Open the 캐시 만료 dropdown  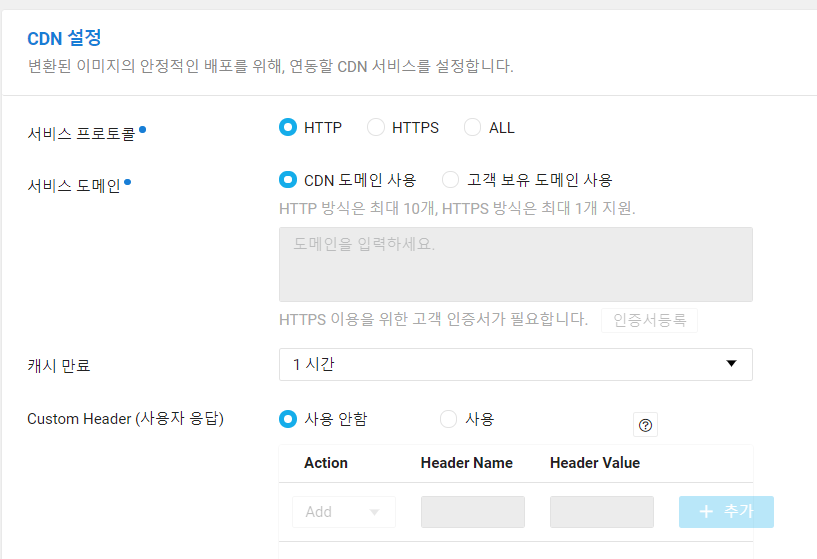516,364
